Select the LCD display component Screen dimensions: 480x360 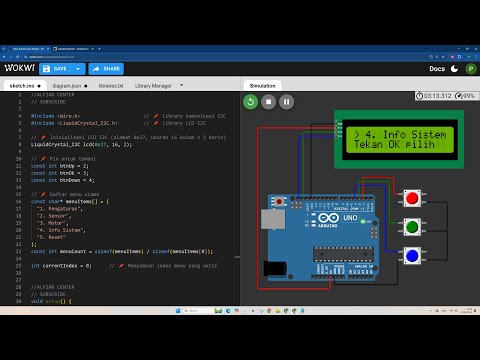399,139
